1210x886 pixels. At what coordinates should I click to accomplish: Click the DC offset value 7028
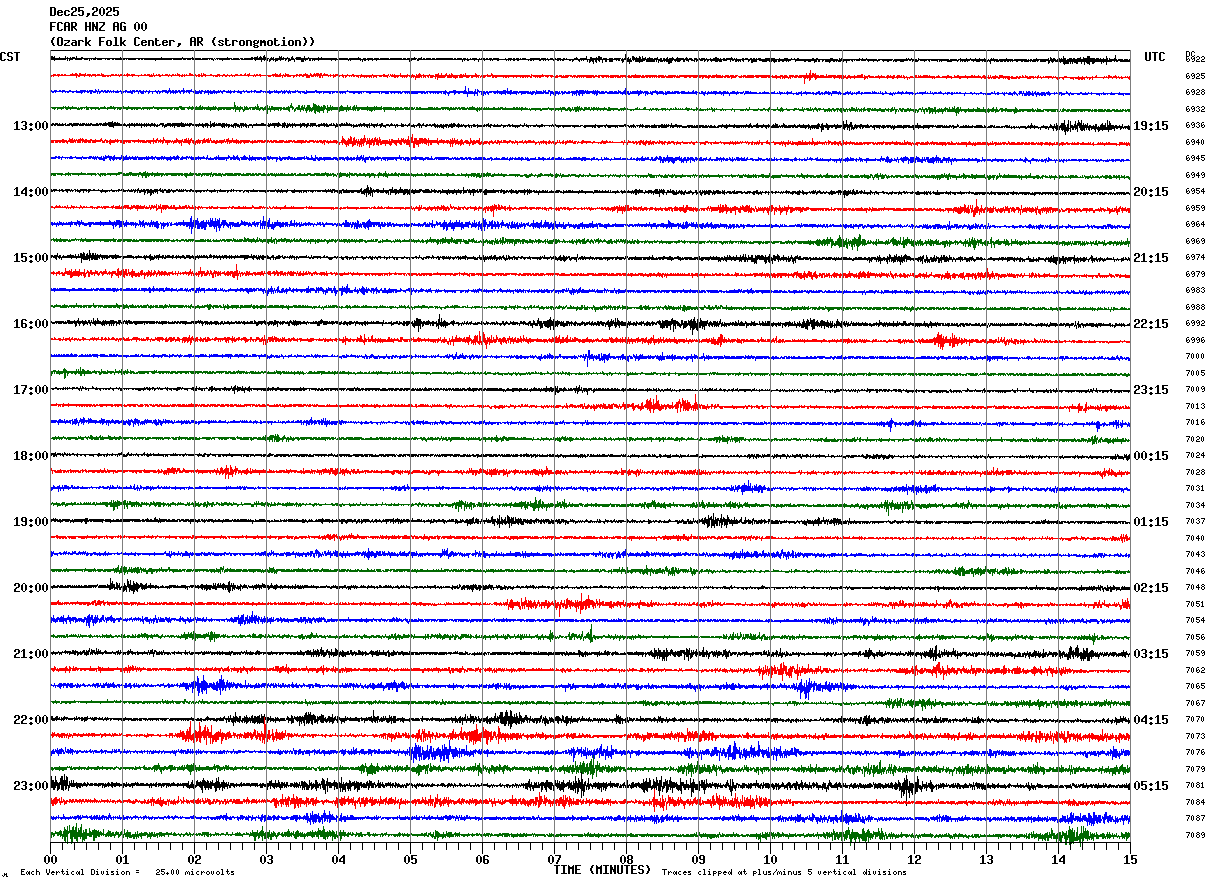(1195, 472)
